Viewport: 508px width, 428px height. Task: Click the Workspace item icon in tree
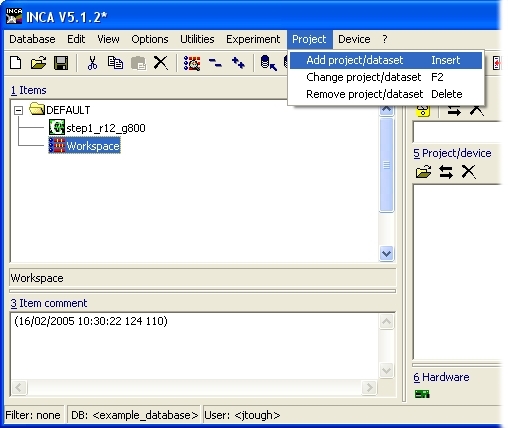pyautogui.click(x=57, y=145)
